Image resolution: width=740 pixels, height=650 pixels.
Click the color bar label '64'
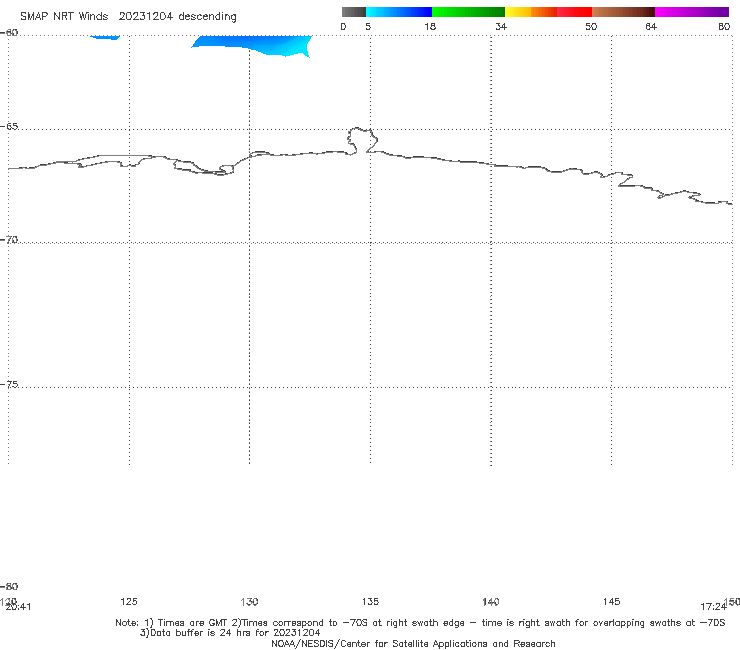(651, 26)
